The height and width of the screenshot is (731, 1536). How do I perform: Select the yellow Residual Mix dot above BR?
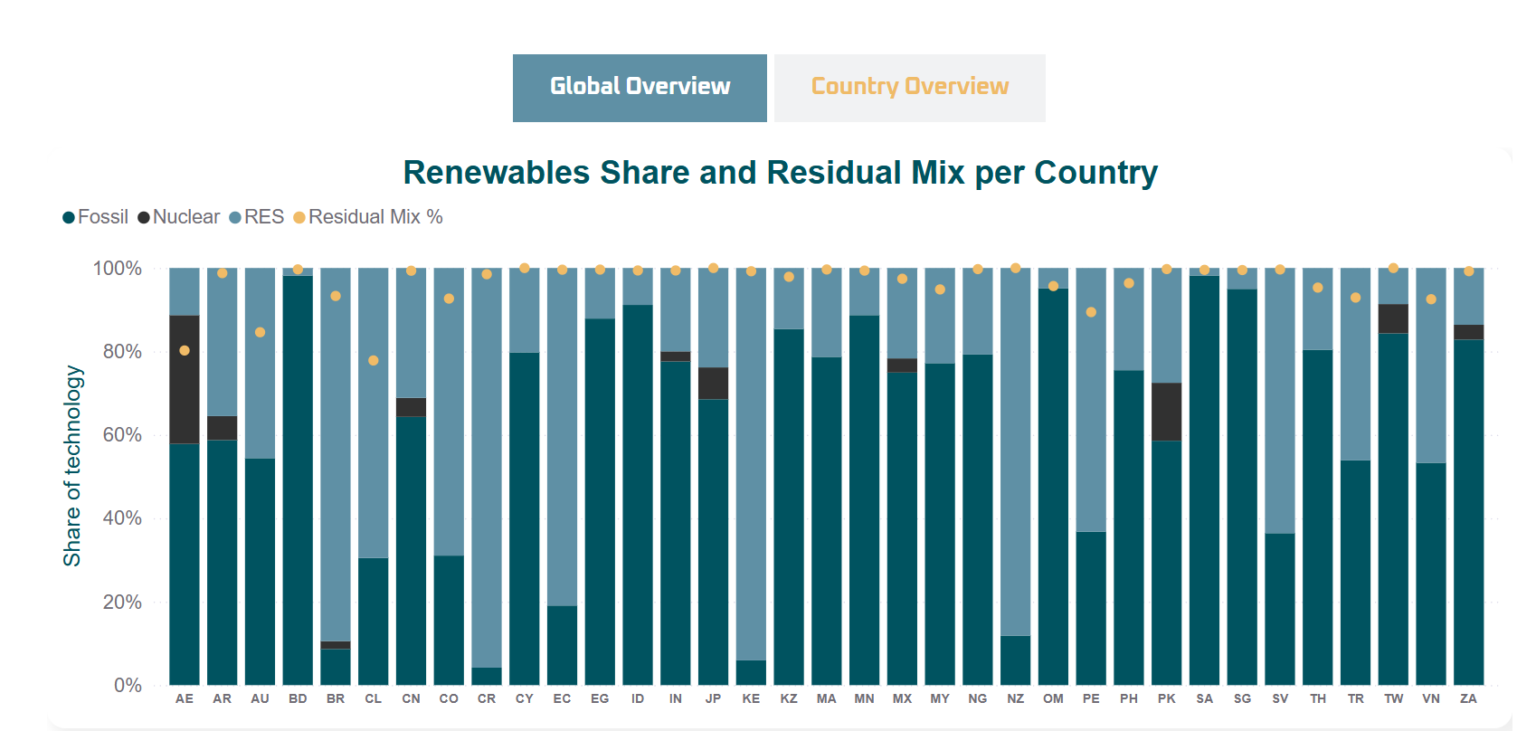(335, 294)
